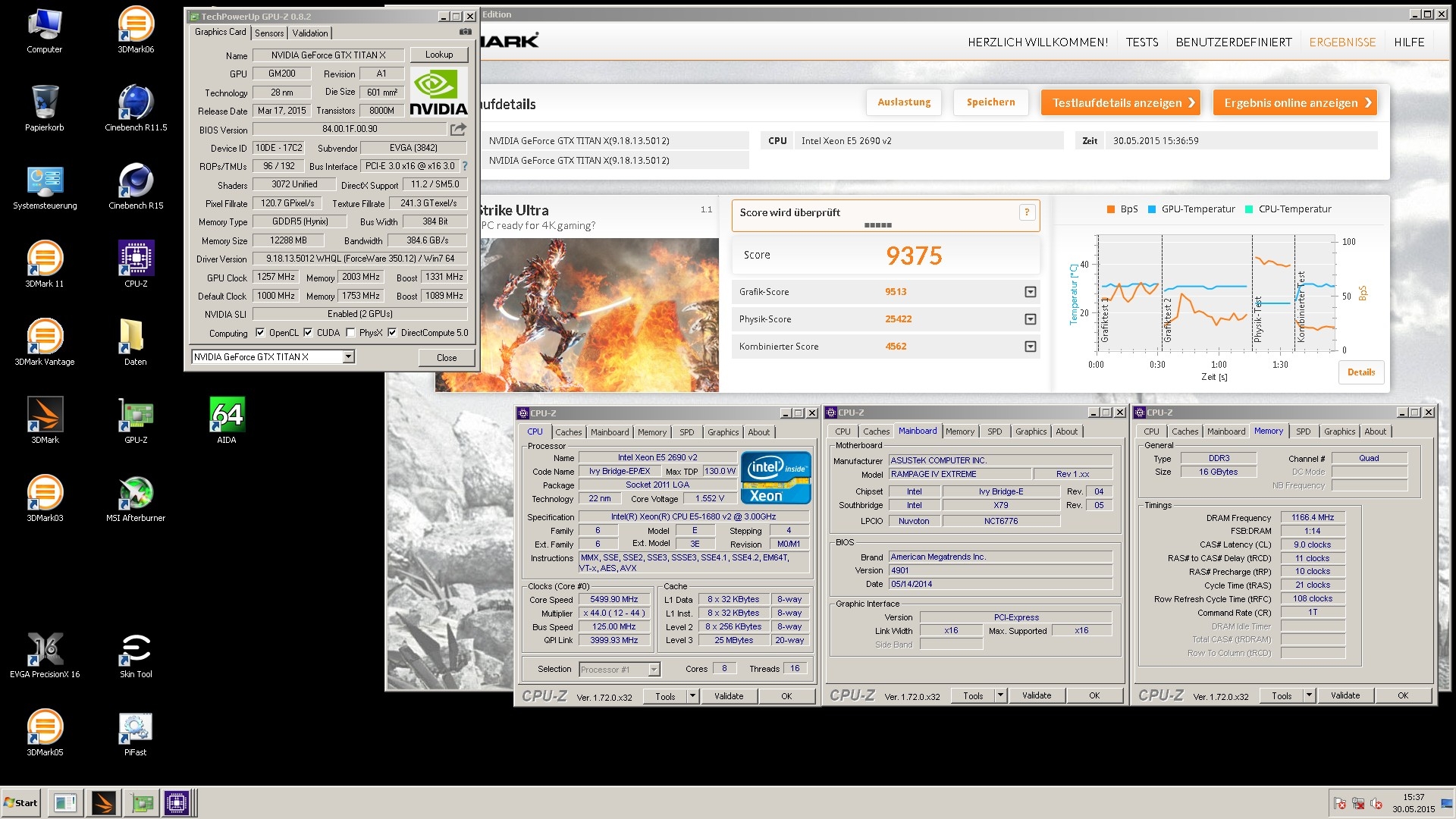This screenshot has width=1456, height=819.
Task: Click the Windows Start button
Action: [x=21, y=802]
